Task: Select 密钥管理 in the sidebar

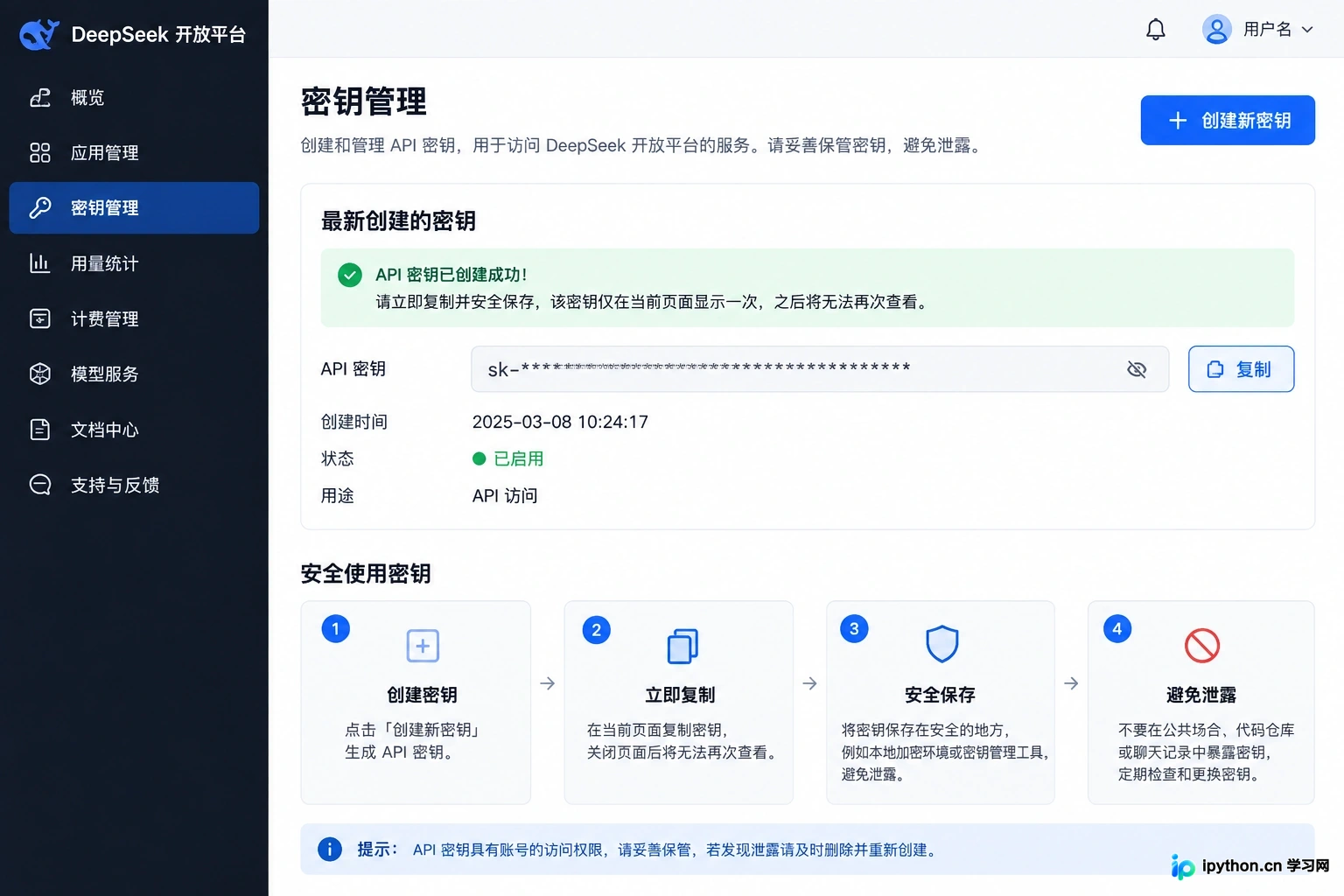Action: (134, 207)
